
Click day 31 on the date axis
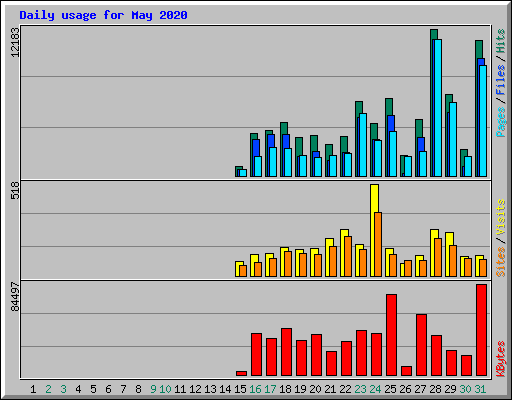click(480, 389)
